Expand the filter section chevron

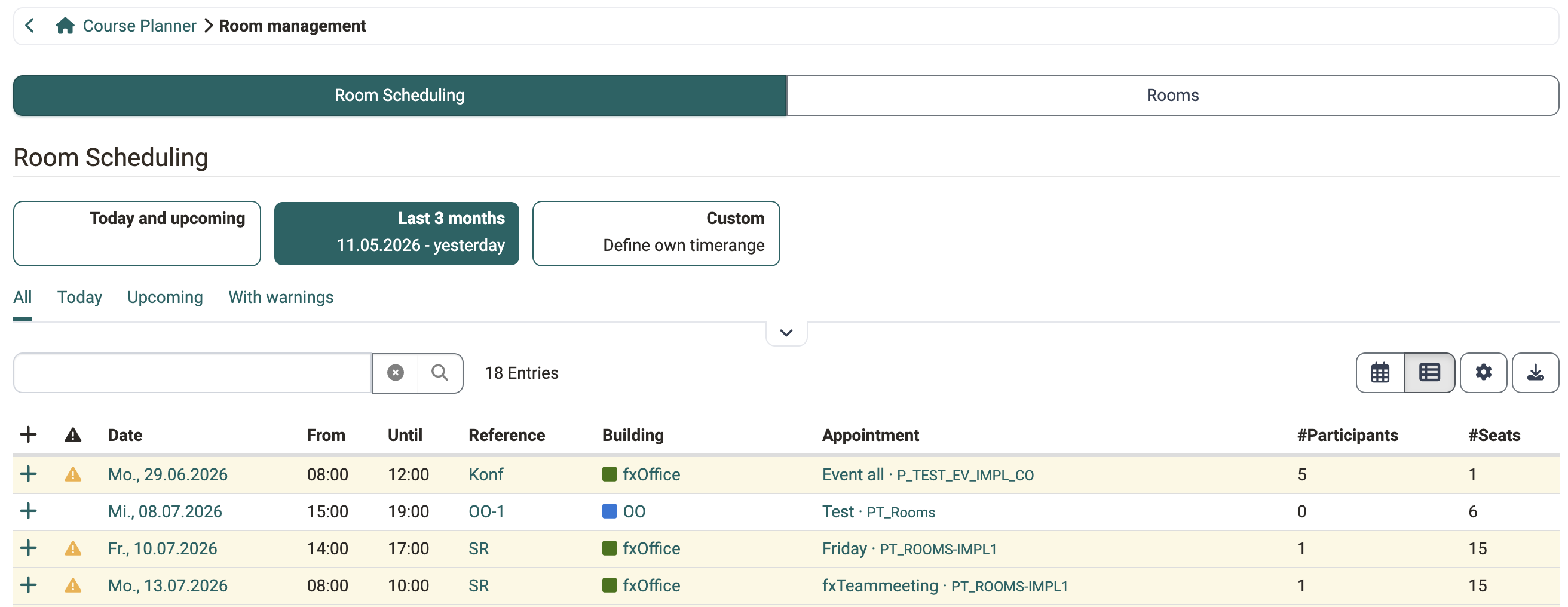pos(786,332)
